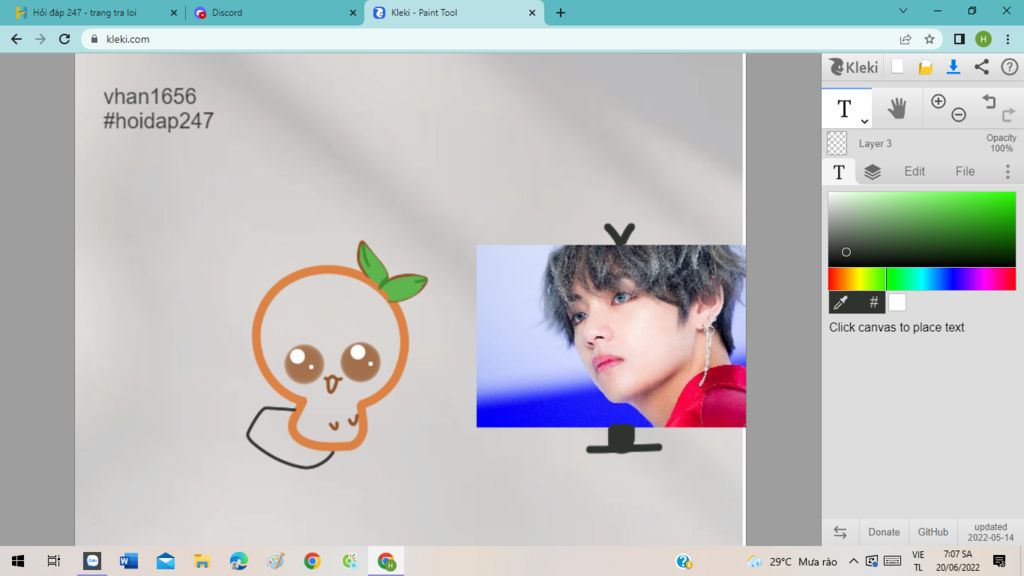Open the Windows Start menu
The width and height of the screenshot is (1024, 576).
point(18,561)
